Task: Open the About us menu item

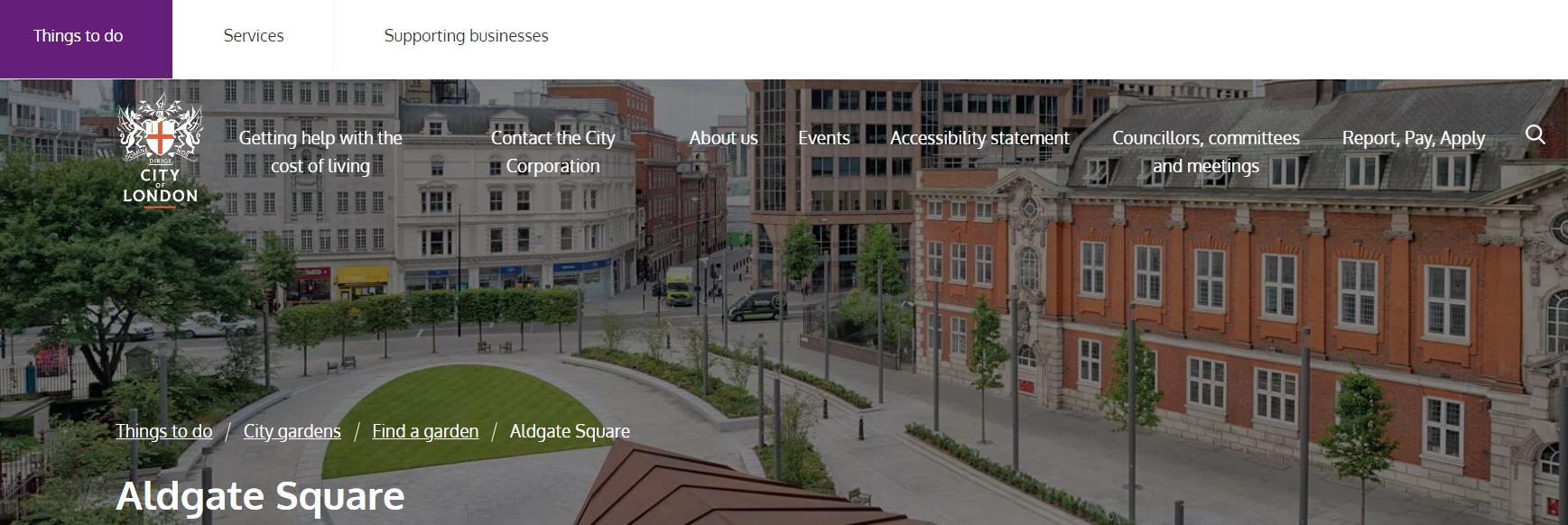Action: 723,138
